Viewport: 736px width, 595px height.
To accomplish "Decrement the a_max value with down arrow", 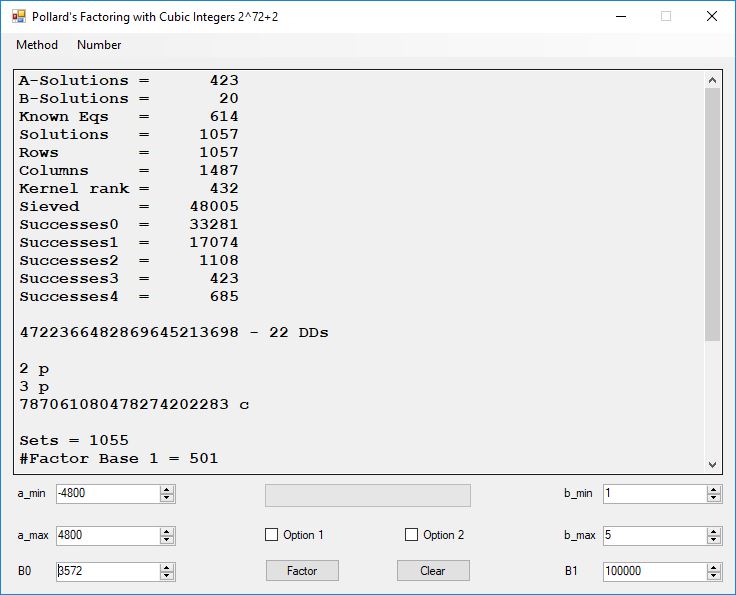I will click(x=167, y=540).
